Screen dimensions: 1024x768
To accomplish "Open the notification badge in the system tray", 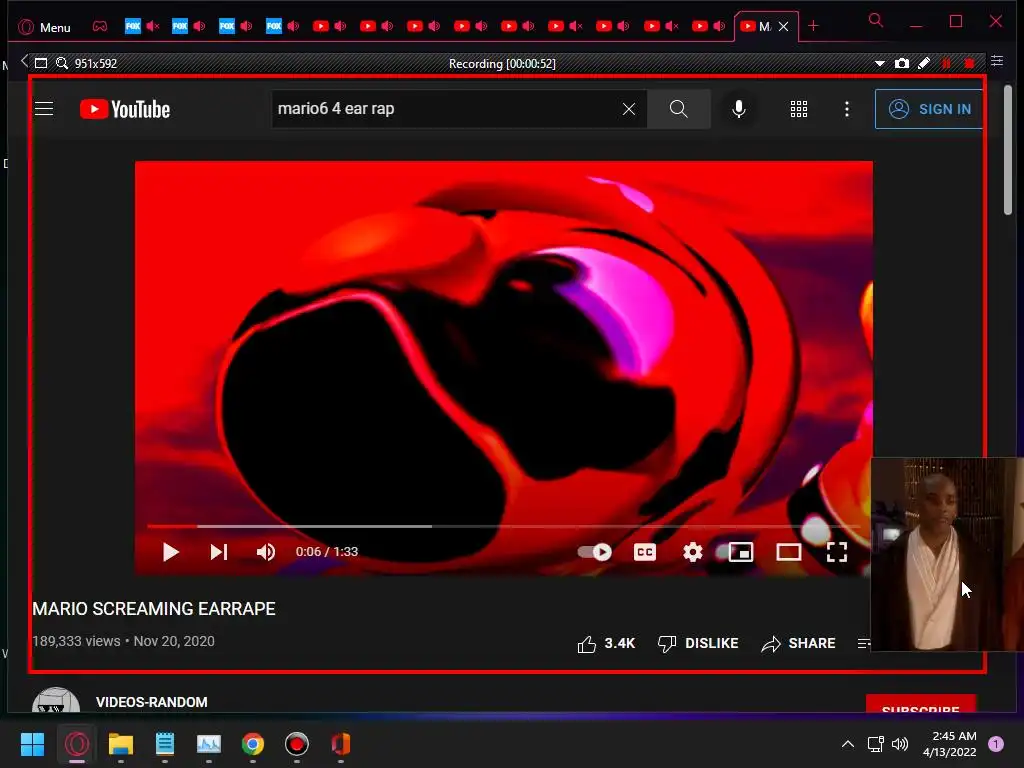I will [996, 744].
